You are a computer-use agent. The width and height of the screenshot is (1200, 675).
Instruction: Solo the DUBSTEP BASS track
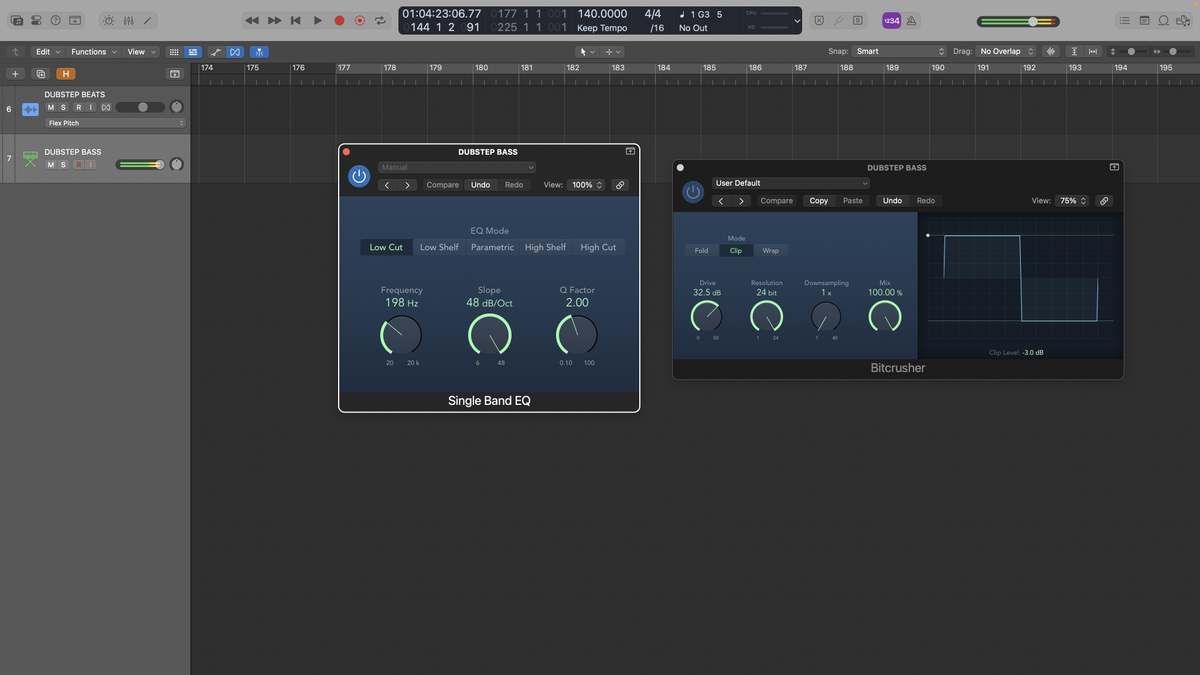pos(63,165)
